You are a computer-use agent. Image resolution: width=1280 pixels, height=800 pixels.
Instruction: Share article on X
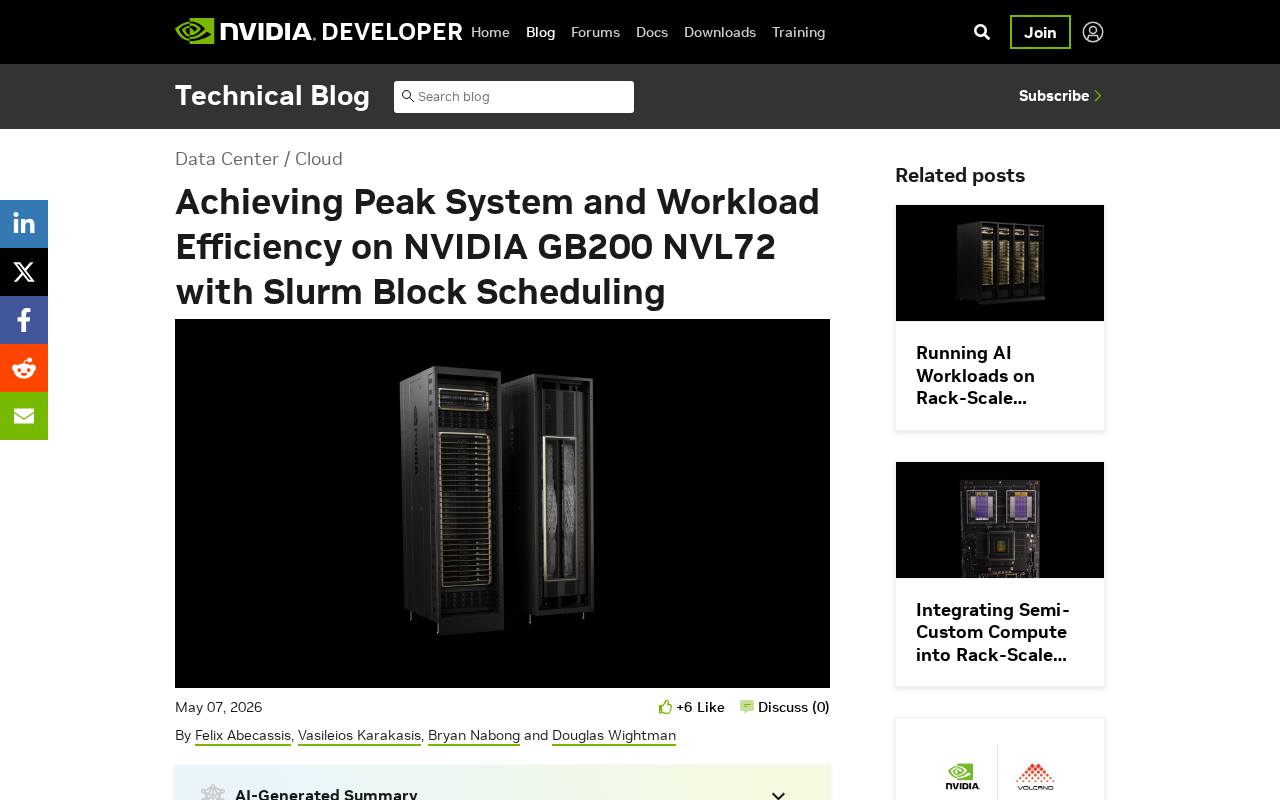[24, 272]
